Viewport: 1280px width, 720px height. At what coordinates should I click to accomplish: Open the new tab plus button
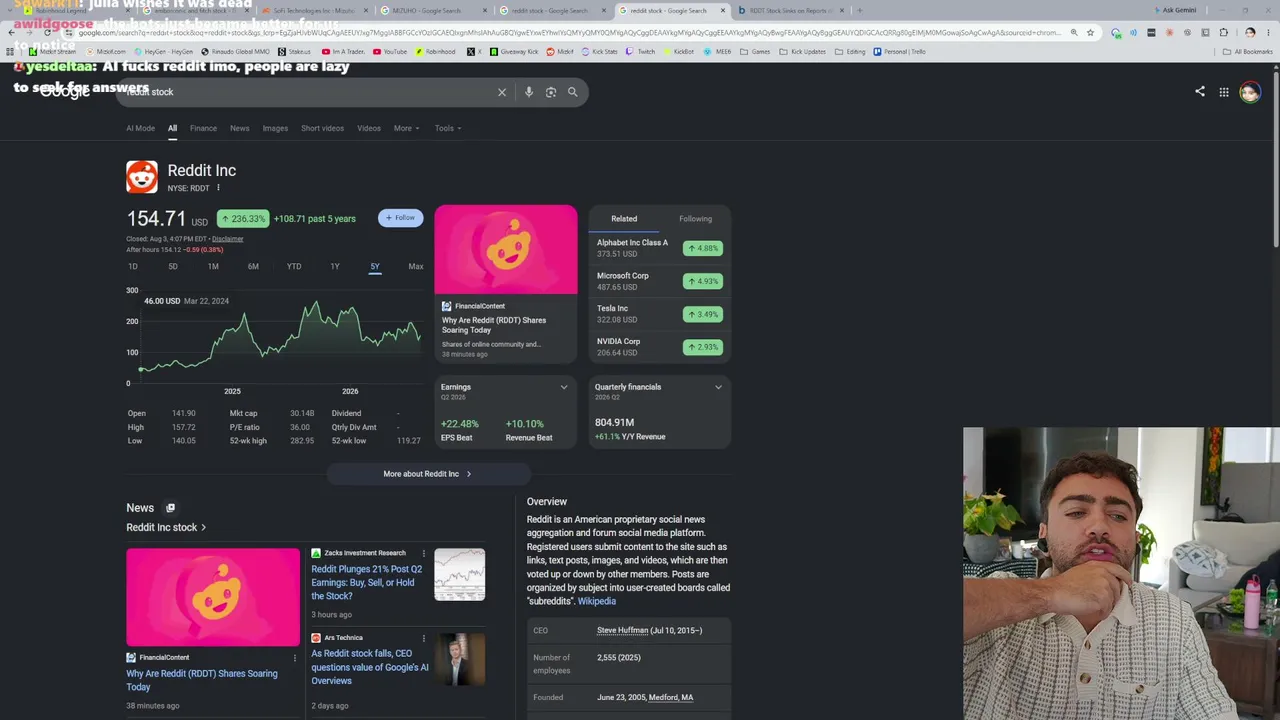[x=859, y=10]
